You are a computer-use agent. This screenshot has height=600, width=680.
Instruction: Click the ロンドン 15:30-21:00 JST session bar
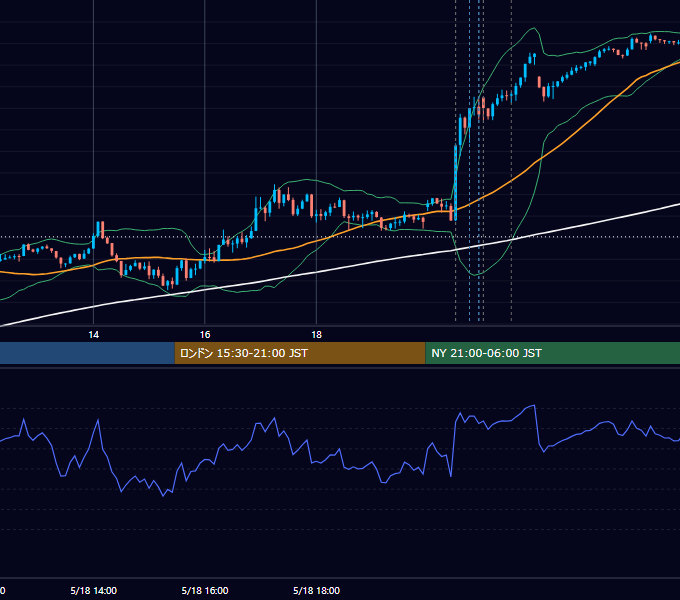pyautogui.click(x=300, y=353)
